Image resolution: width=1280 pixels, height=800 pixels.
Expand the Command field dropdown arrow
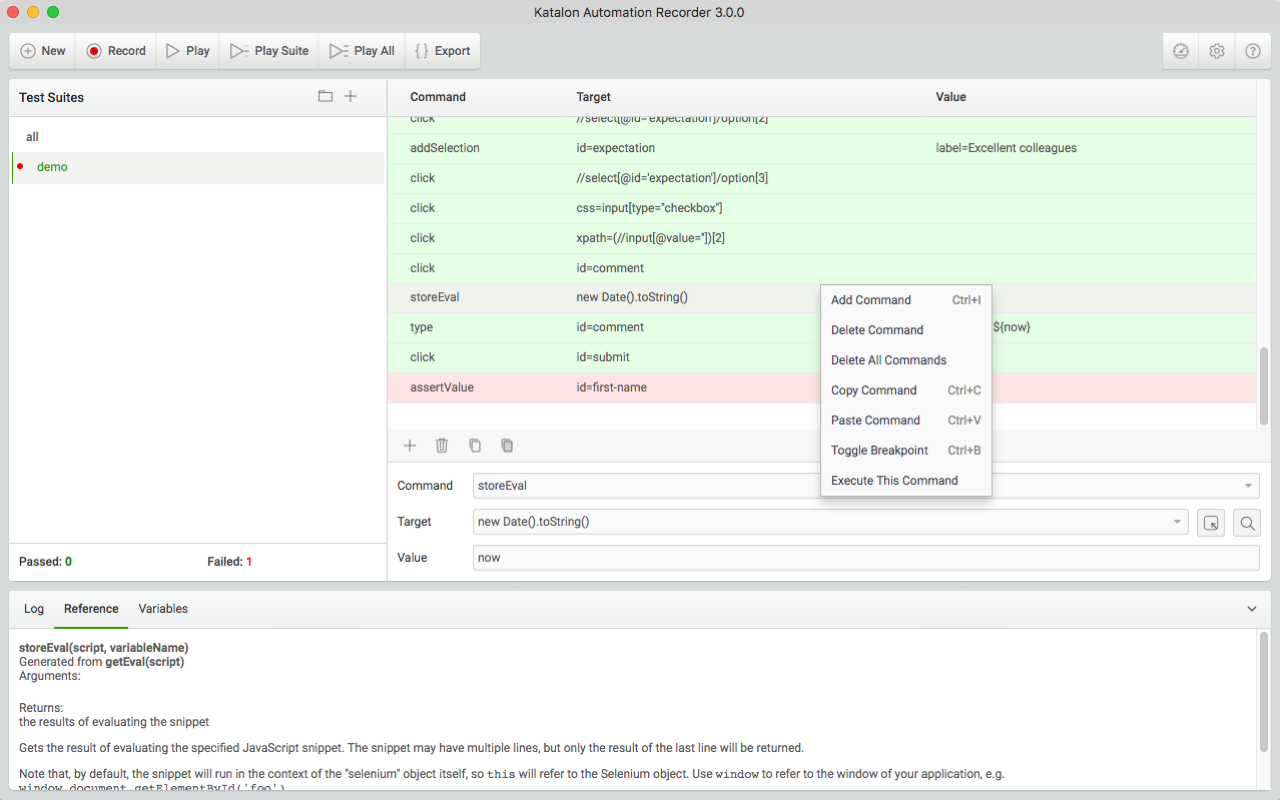pos(1249,486)
